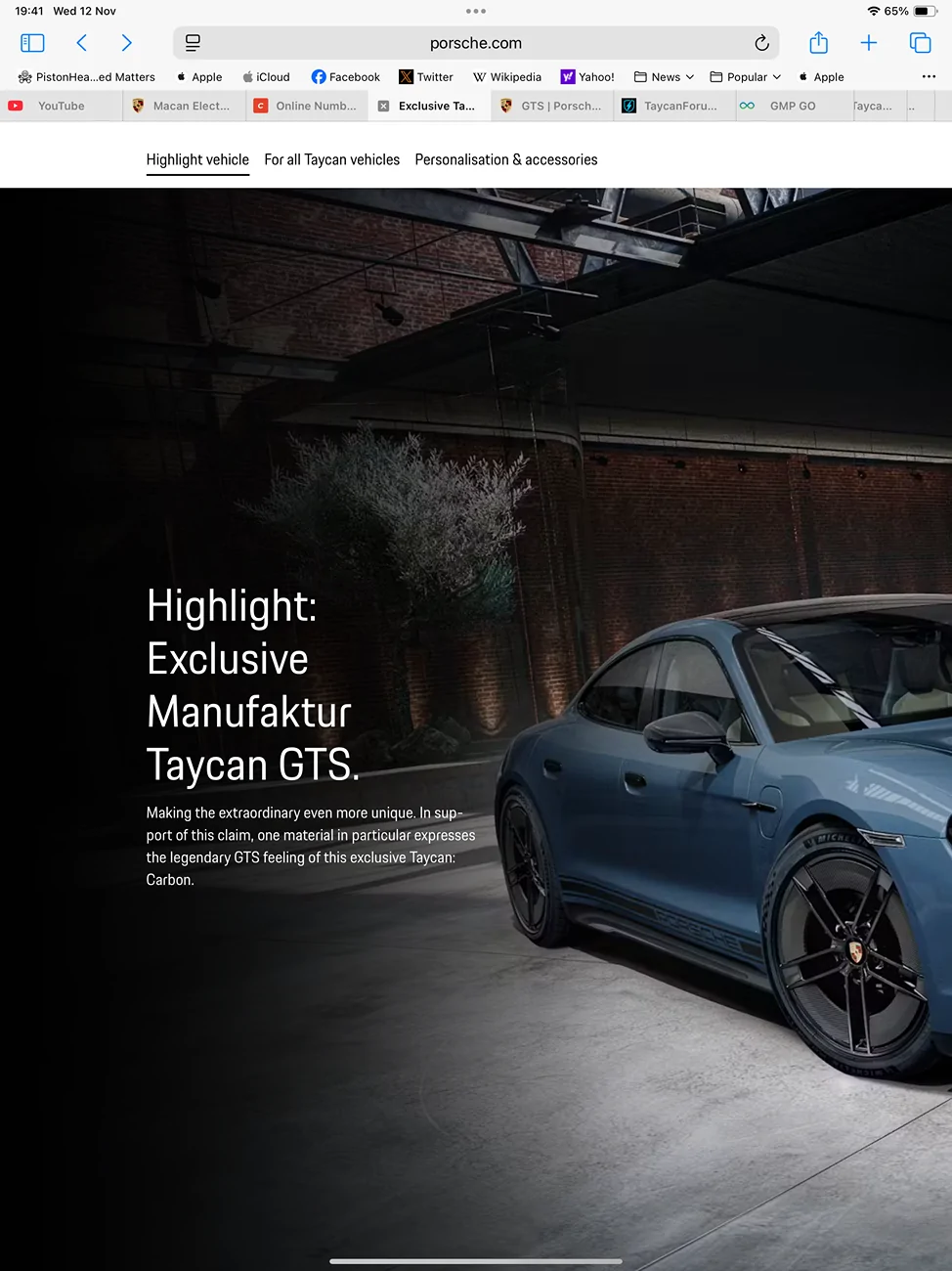Open Facebook bookmark
This screenshot has height=1271, width=952.
coord(345,77)
